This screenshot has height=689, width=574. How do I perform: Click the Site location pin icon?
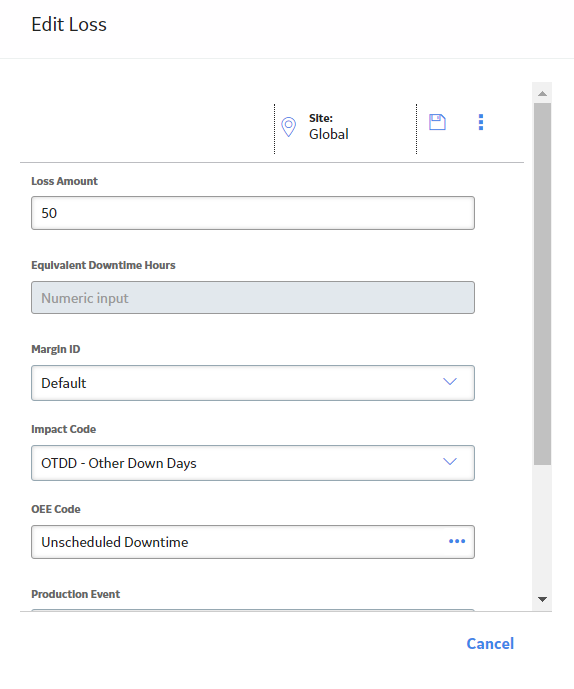[288, 127]
